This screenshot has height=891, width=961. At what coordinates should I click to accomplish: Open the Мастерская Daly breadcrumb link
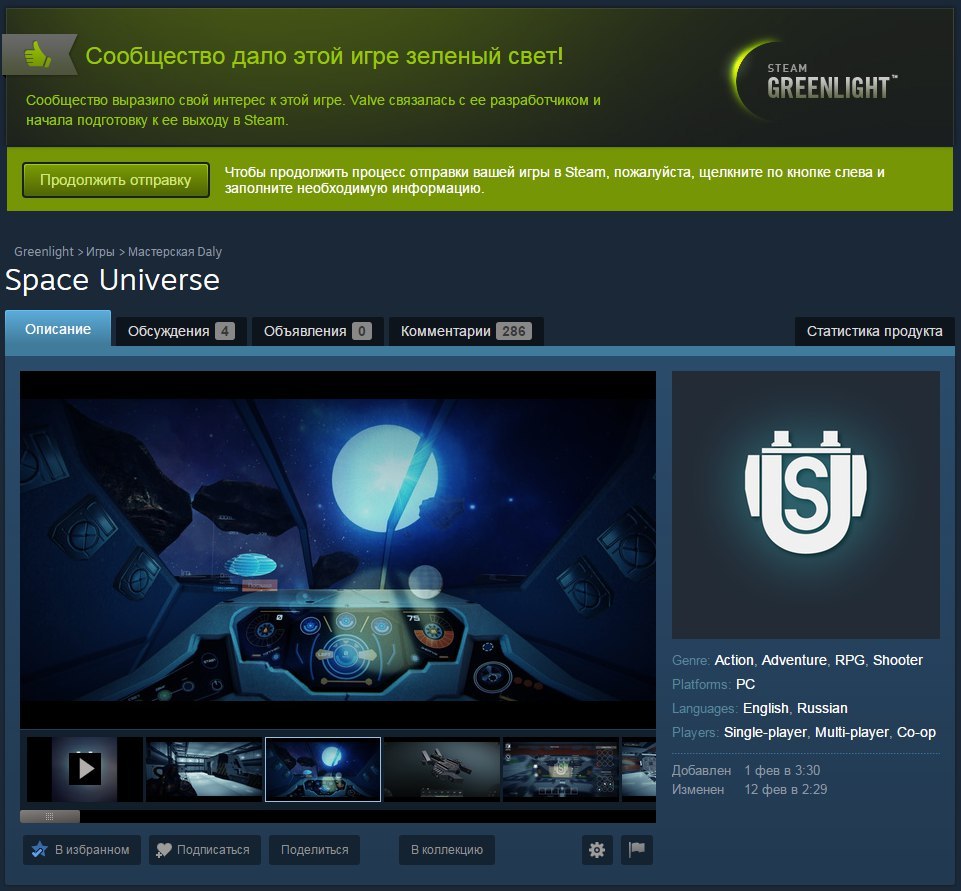tap(175, 252)
